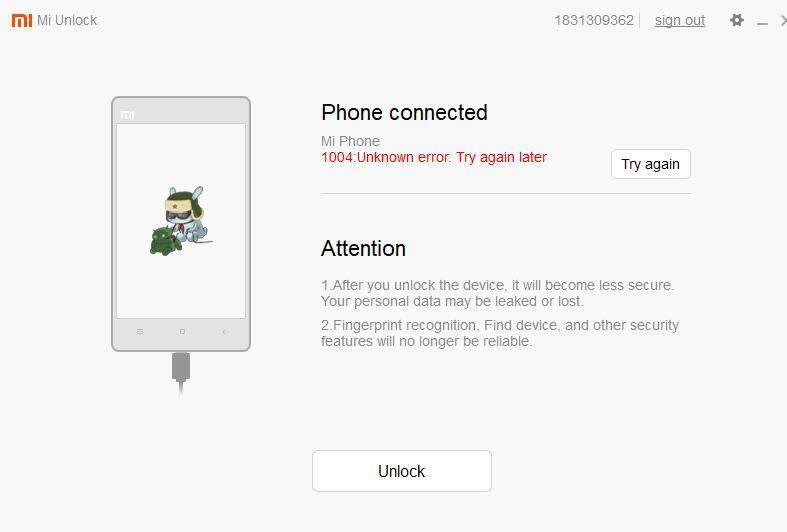The image size is (787, 532).
Task: Minimize the Mi Unlock window
Action: pos(762,23)
